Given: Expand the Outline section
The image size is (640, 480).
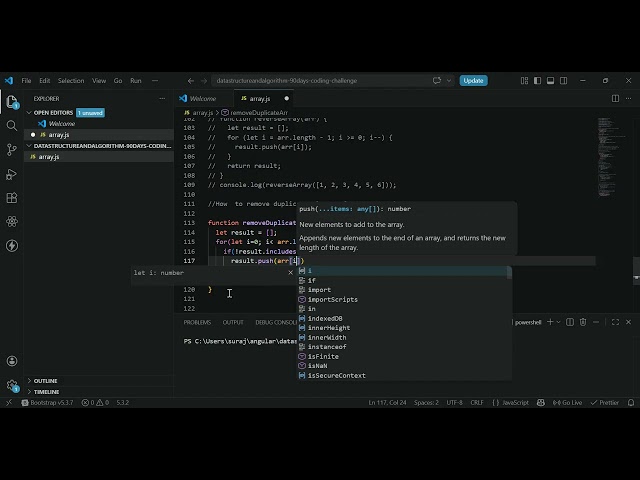Looking at the screenshot, I should [x=29, y=380].
